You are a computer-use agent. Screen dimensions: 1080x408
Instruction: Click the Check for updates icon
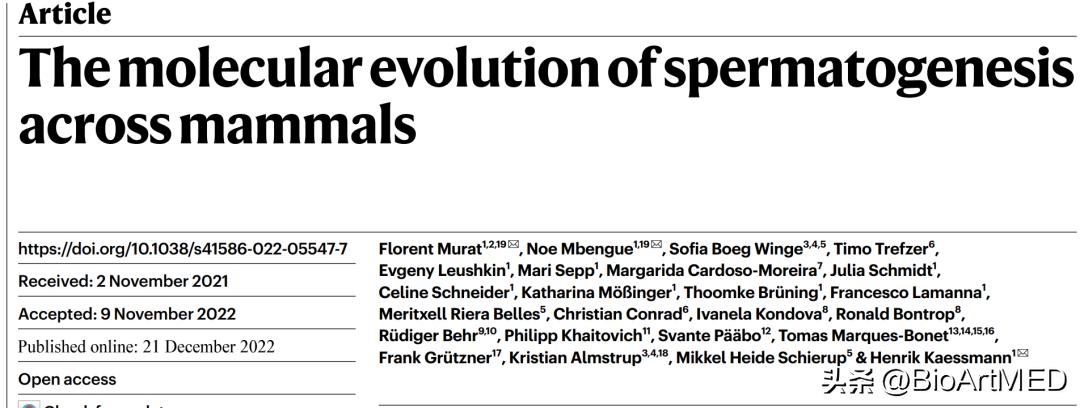28,404
